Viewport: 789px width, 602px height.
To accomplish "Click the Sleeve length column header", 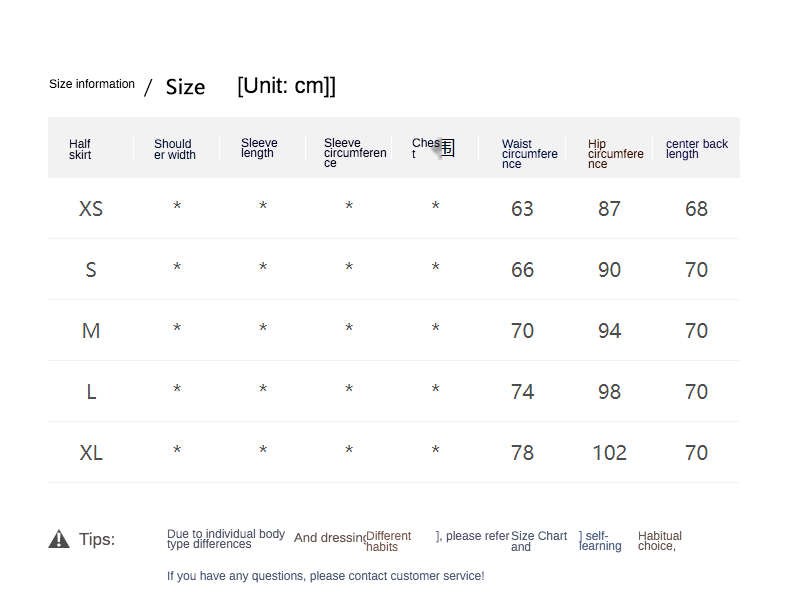I will [x=259, y=148].
